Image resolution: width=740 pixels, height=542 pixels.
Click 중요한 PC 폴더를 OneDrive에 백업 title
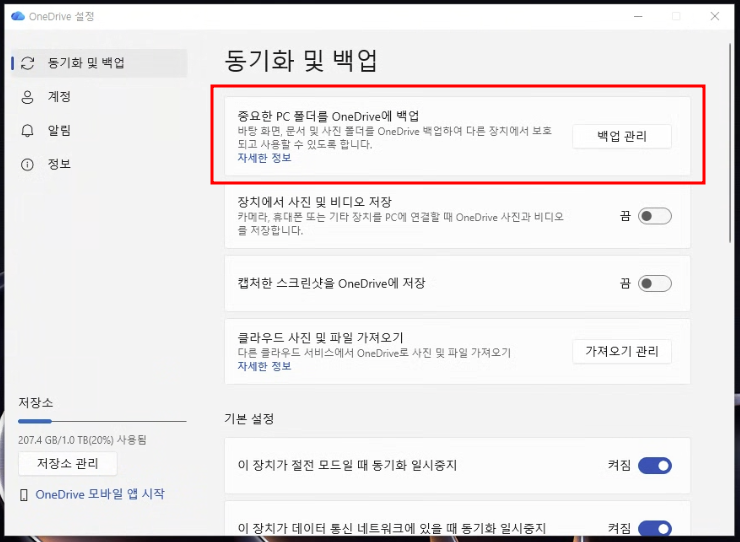click(328, 116)
